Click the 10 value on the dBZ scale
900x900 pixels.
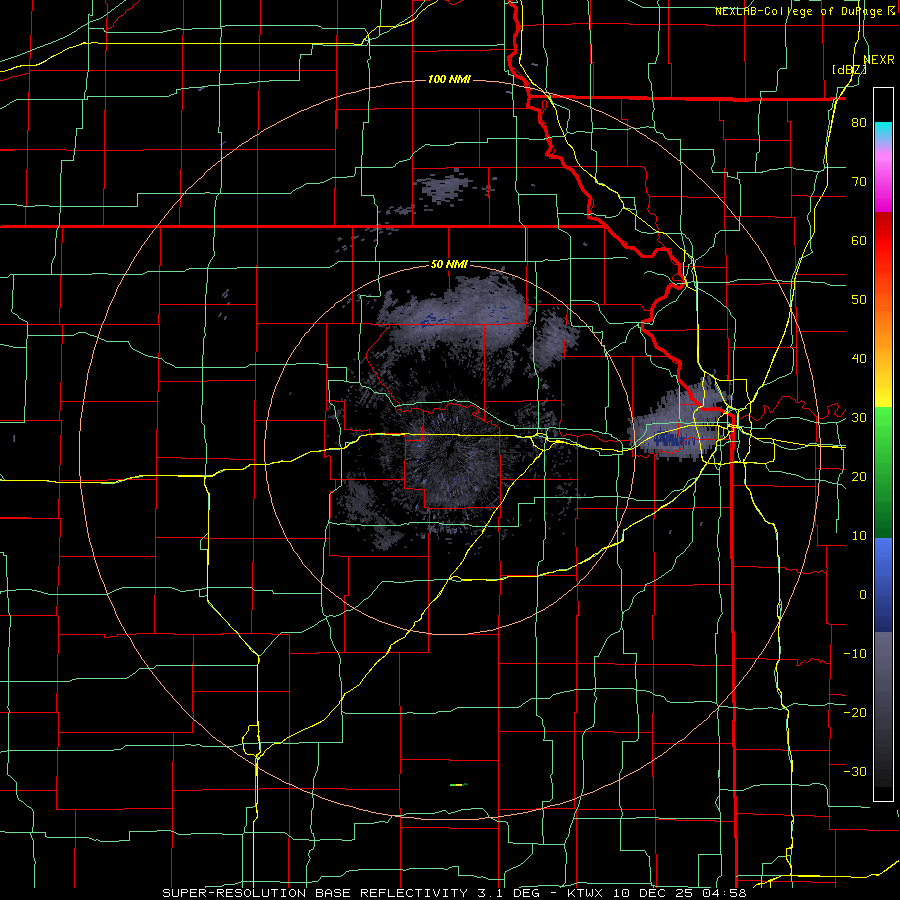859,536
